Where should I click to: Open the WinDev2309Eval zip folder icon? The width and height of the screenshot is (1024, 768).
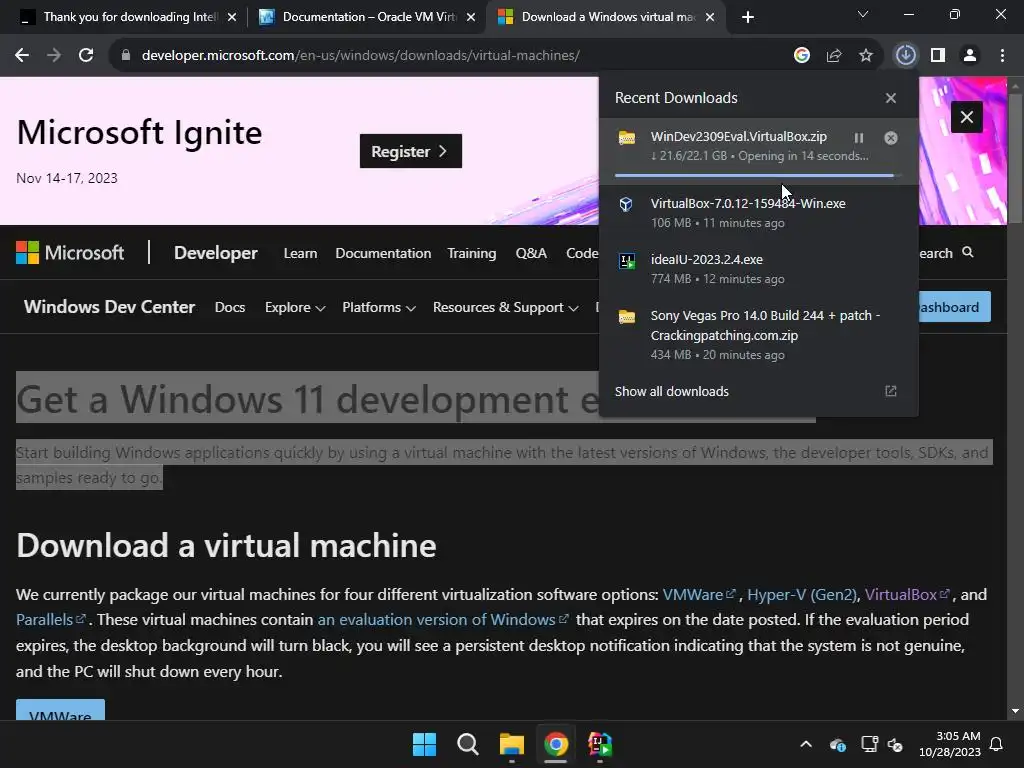coord(627,138)
